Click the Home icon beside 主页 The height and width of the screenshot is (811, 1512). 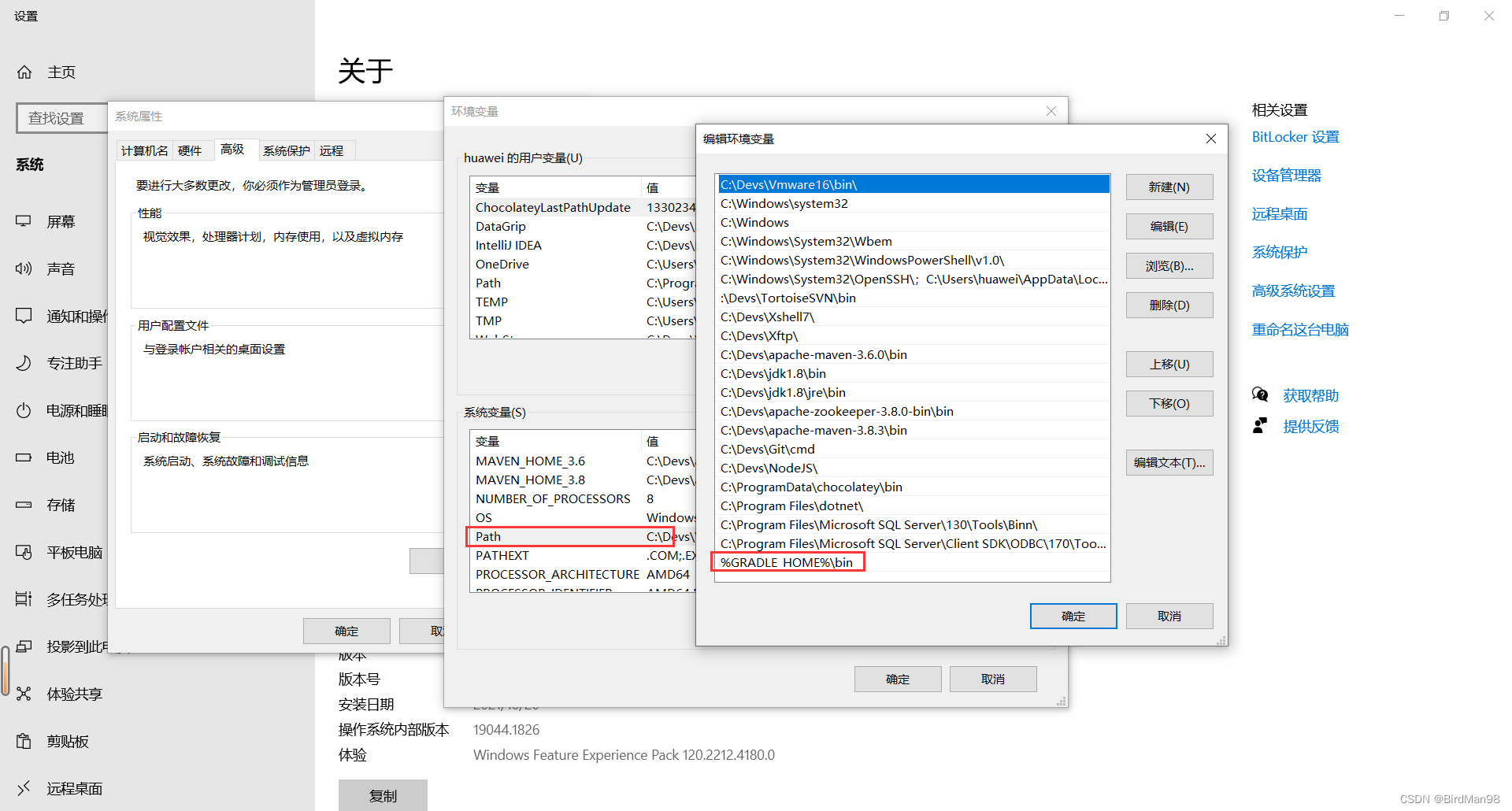pyautogui.click(x=24, y=72)
